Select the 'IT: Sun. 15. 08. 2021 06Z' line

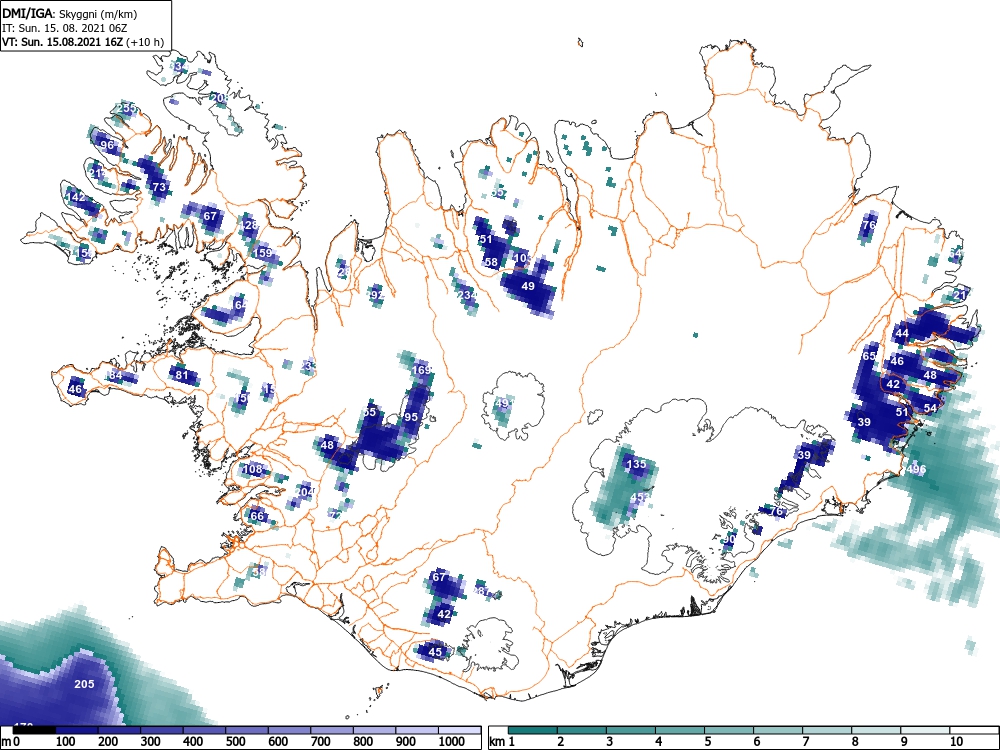click(x=64, y=28)
